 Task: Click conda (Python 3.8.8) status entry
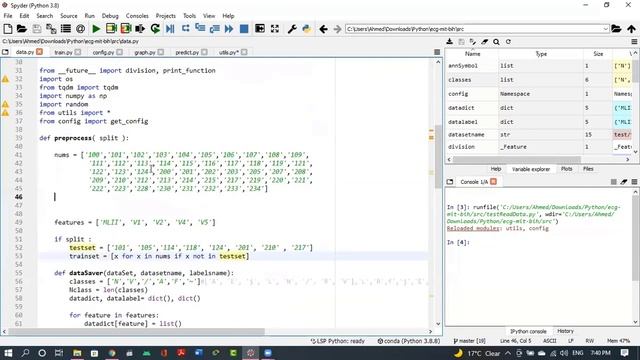click(x=409, y=341)
